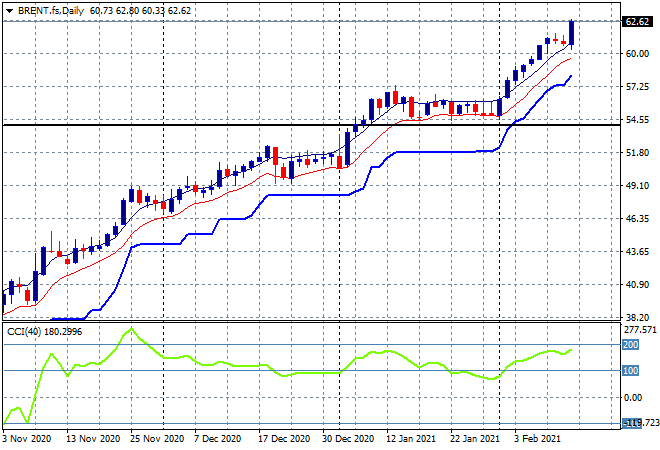Click the 40.90 price axis label
Screen dimensions: 660x450
click(x=637, y=285)
